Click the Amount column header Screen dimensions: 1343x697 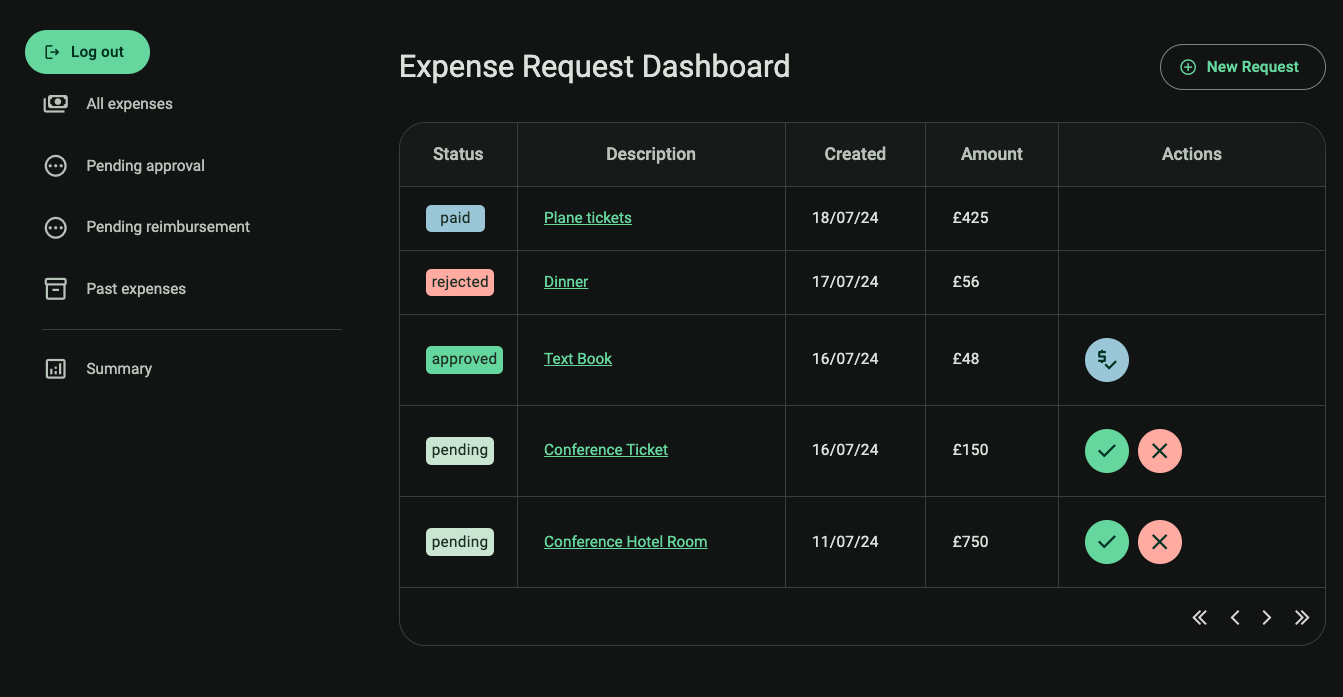(x=991, y=154)
